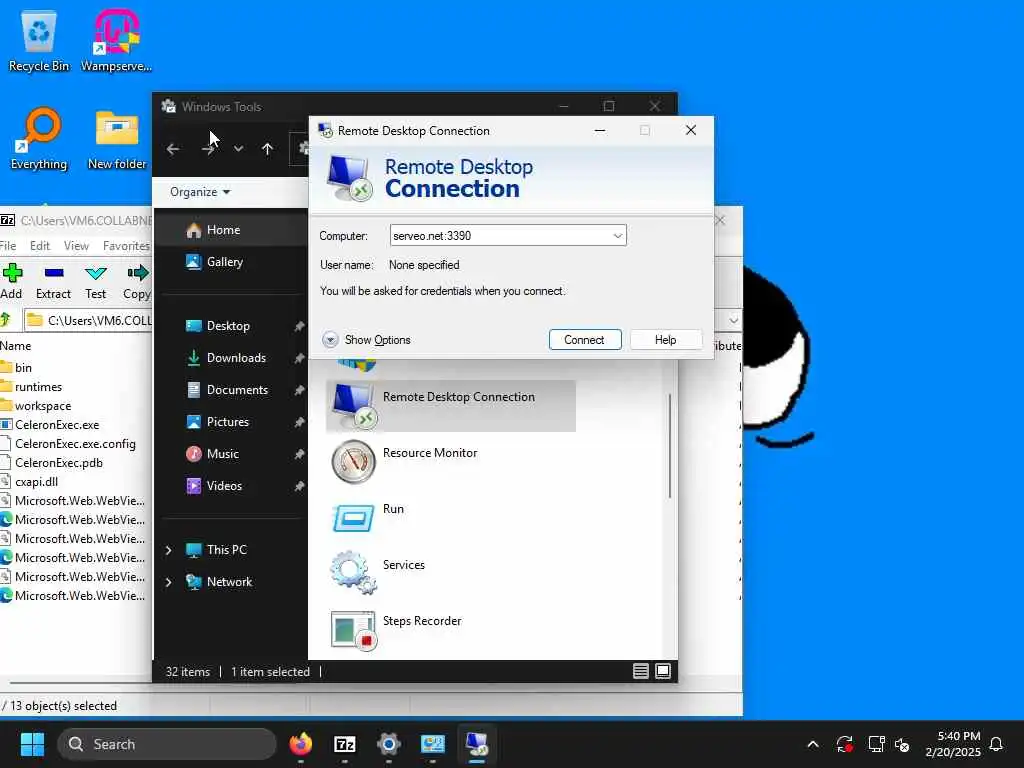Image resolution: width=1024 pixels, height=768 pixels.
Task: Open the Edit menu in 7-Zip
Action: [x=40, y=246]
